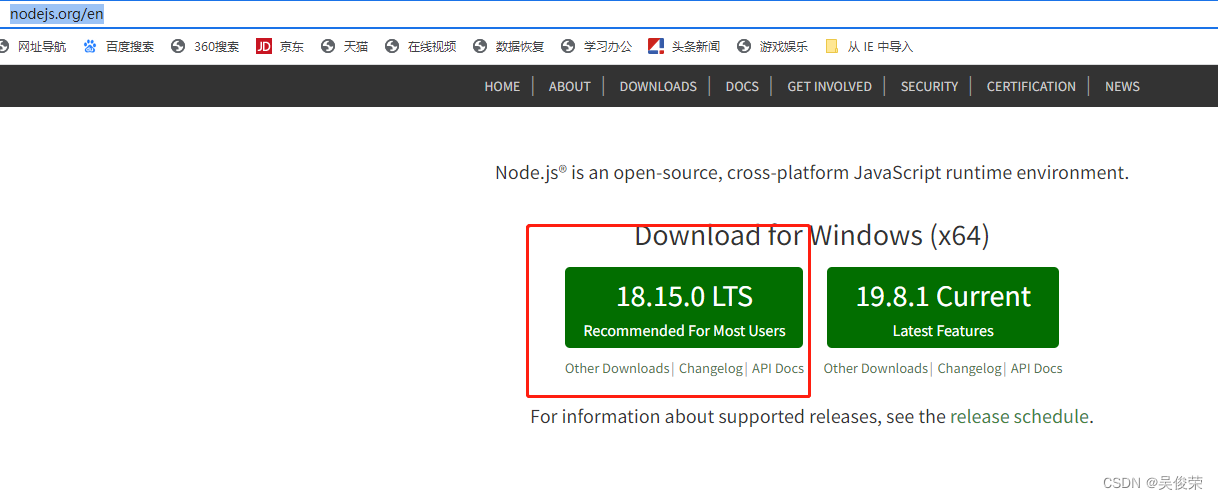
Task: Click the 'Download for Windows (x64)' heading
Action: [812, 236]
